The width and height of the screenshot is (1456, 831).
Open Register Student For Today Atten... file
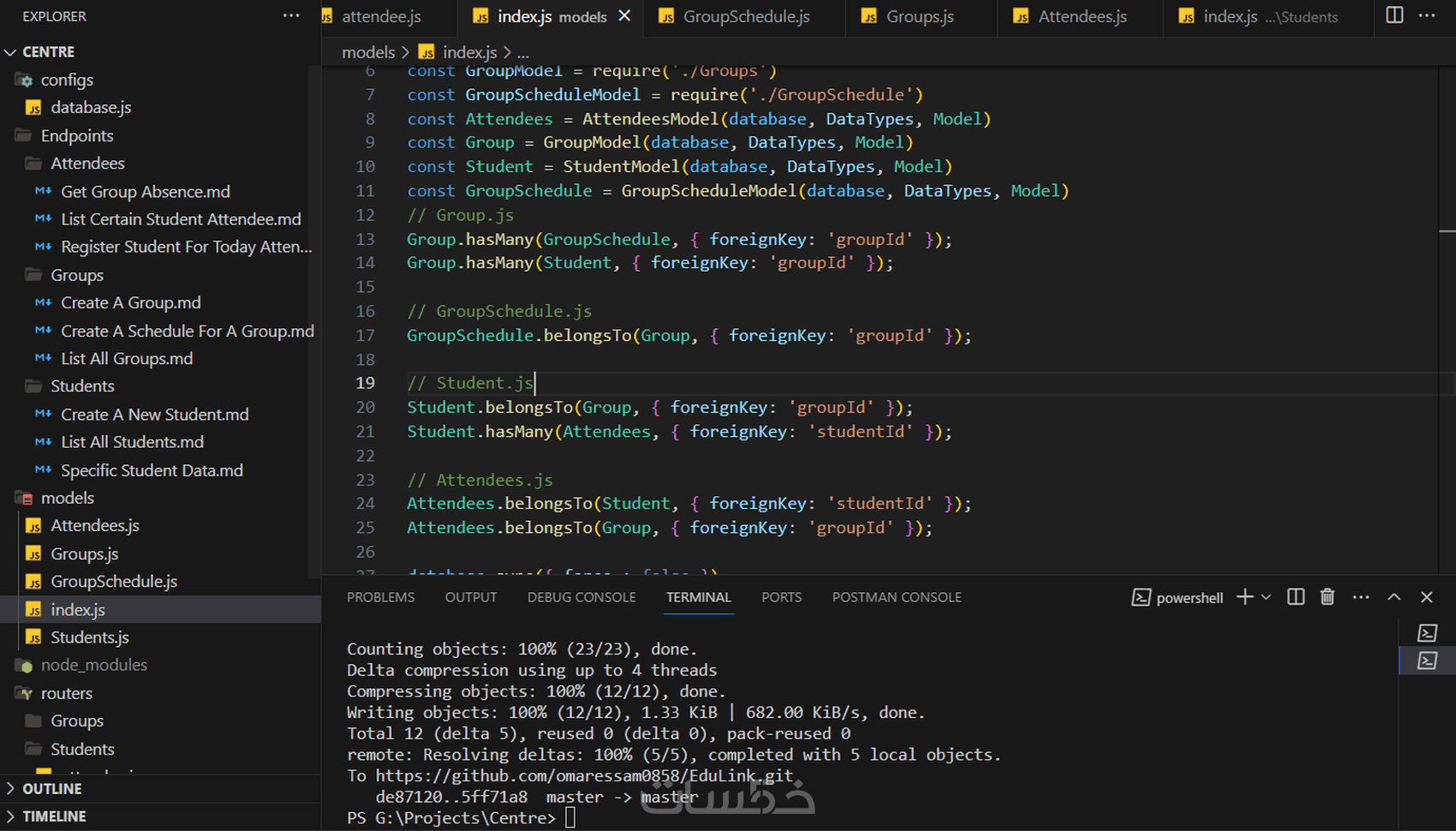[160, 247]
